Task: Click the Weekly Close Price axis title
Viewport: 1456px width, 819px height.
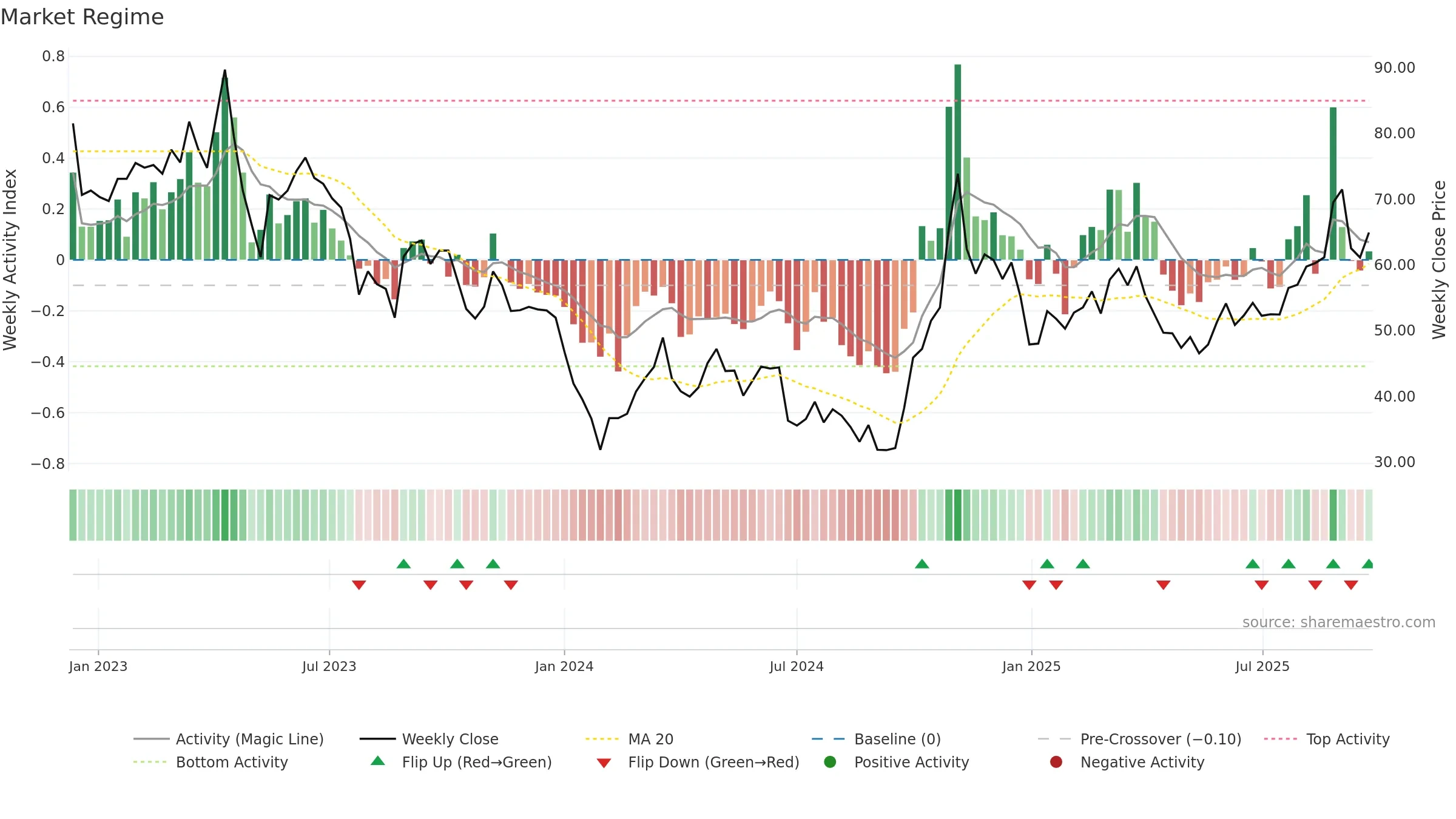Action: point(1438,260)
